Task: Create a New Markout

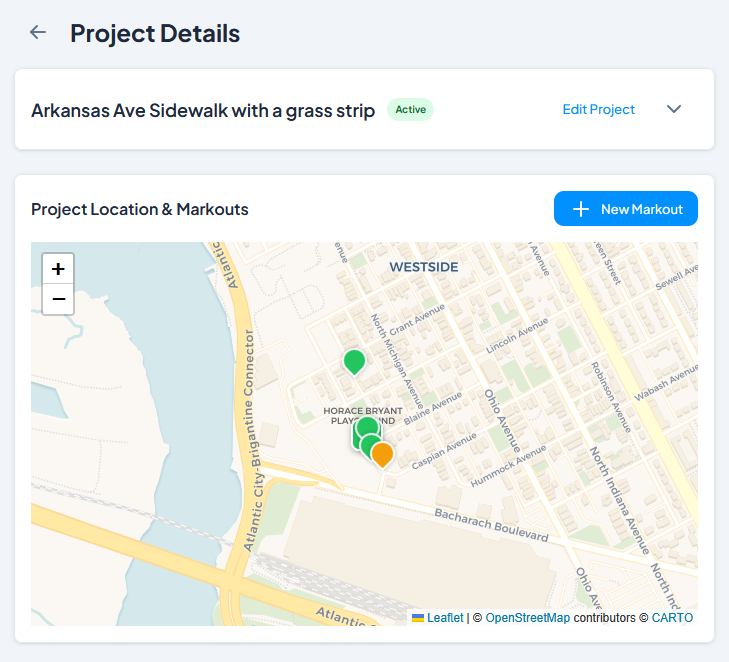Action: (x=626, y=209)
